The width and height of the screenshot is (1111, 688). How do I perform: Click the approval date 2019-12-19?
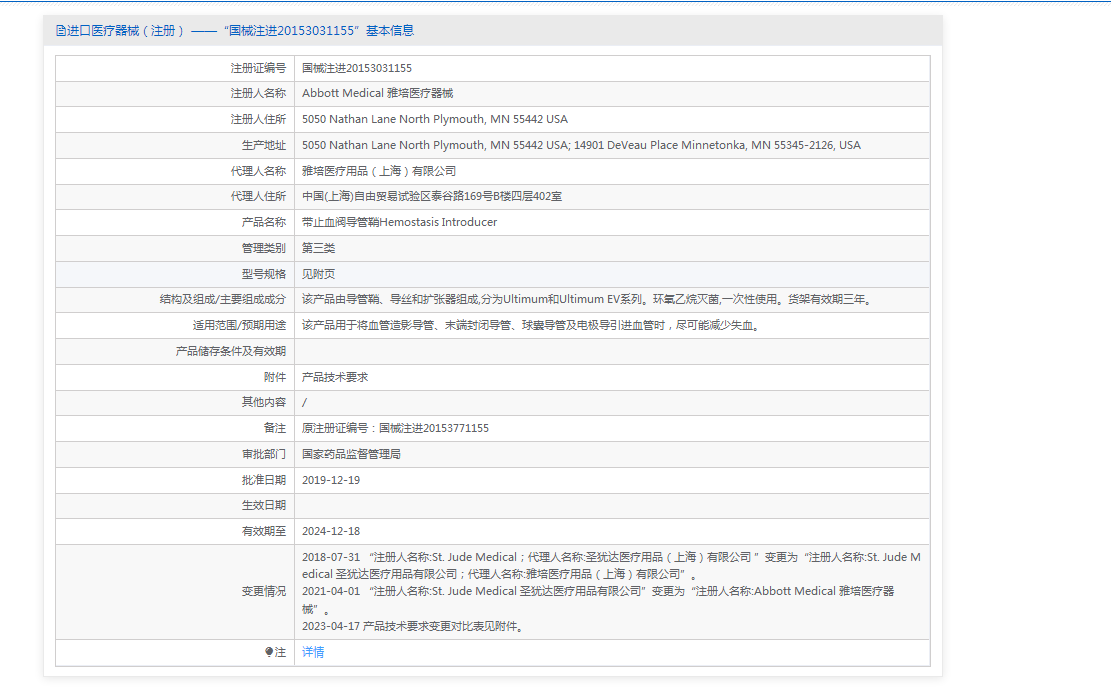pos(331,480)
